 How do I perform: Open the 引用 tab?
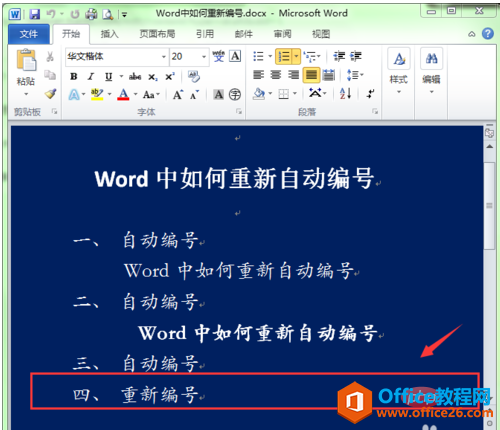pos(205,34)
